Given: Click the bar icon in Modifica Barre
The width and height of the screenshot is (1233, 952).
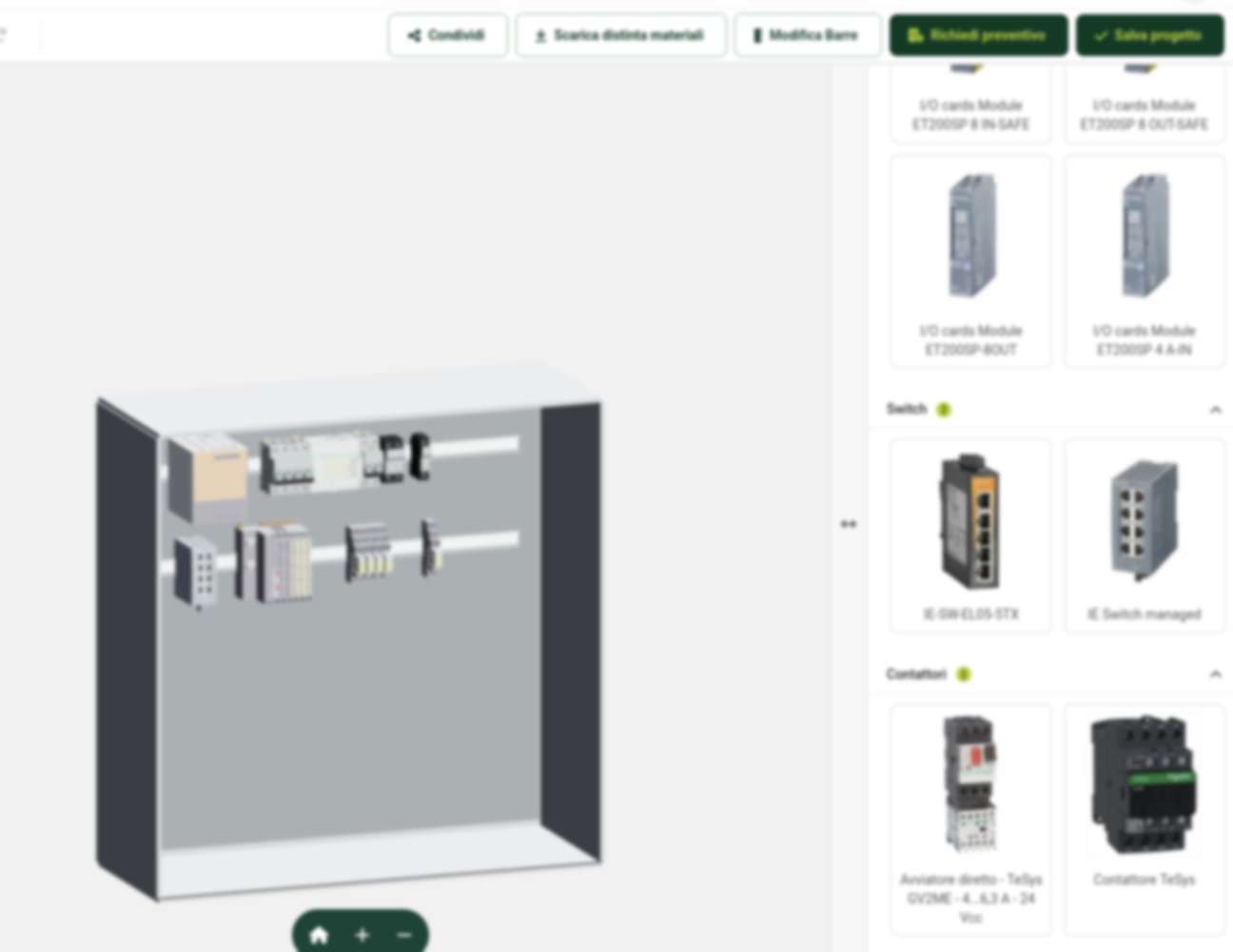Looking at the screenshot, I should click(757, 35).
